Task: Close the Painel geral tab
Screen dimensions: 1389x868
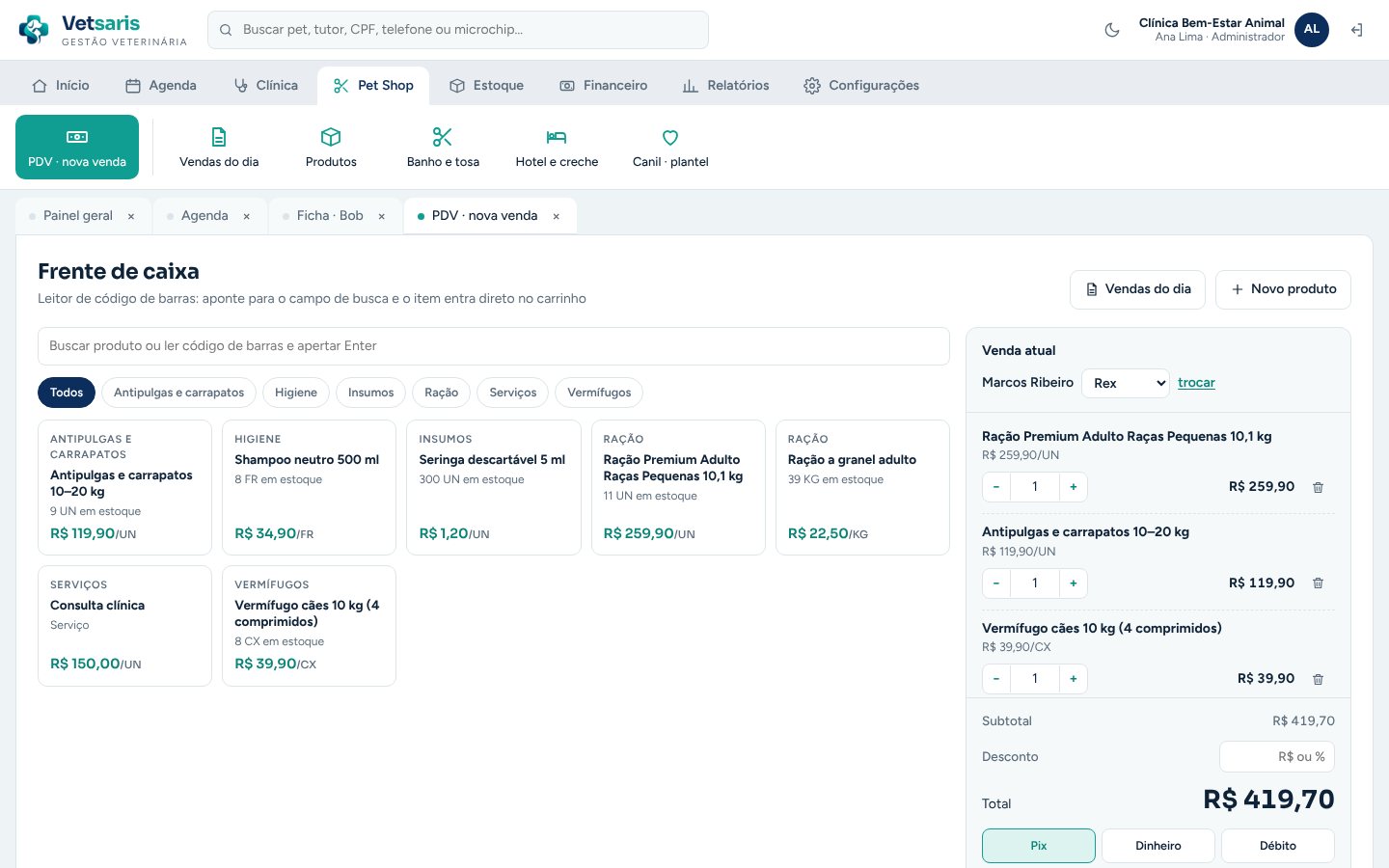Action: pyautogui.click(x=131, y=216)
